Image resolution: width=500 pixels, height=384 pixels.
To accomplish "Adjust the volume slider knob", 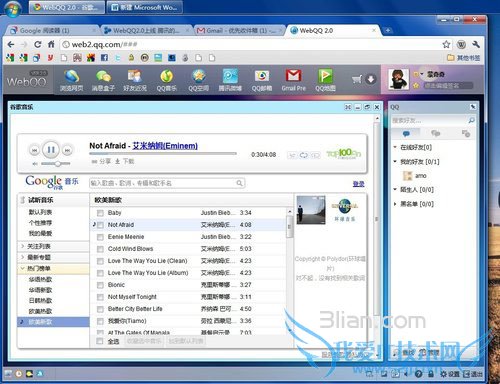I will click(58, 164).
